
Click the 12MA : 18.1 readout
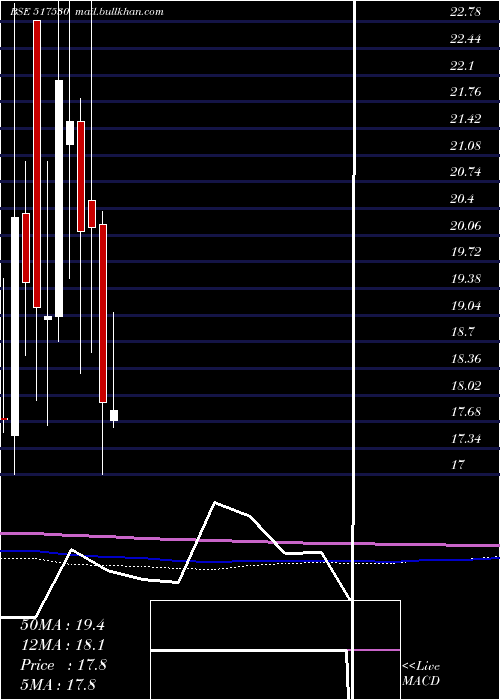coord(62,645)
